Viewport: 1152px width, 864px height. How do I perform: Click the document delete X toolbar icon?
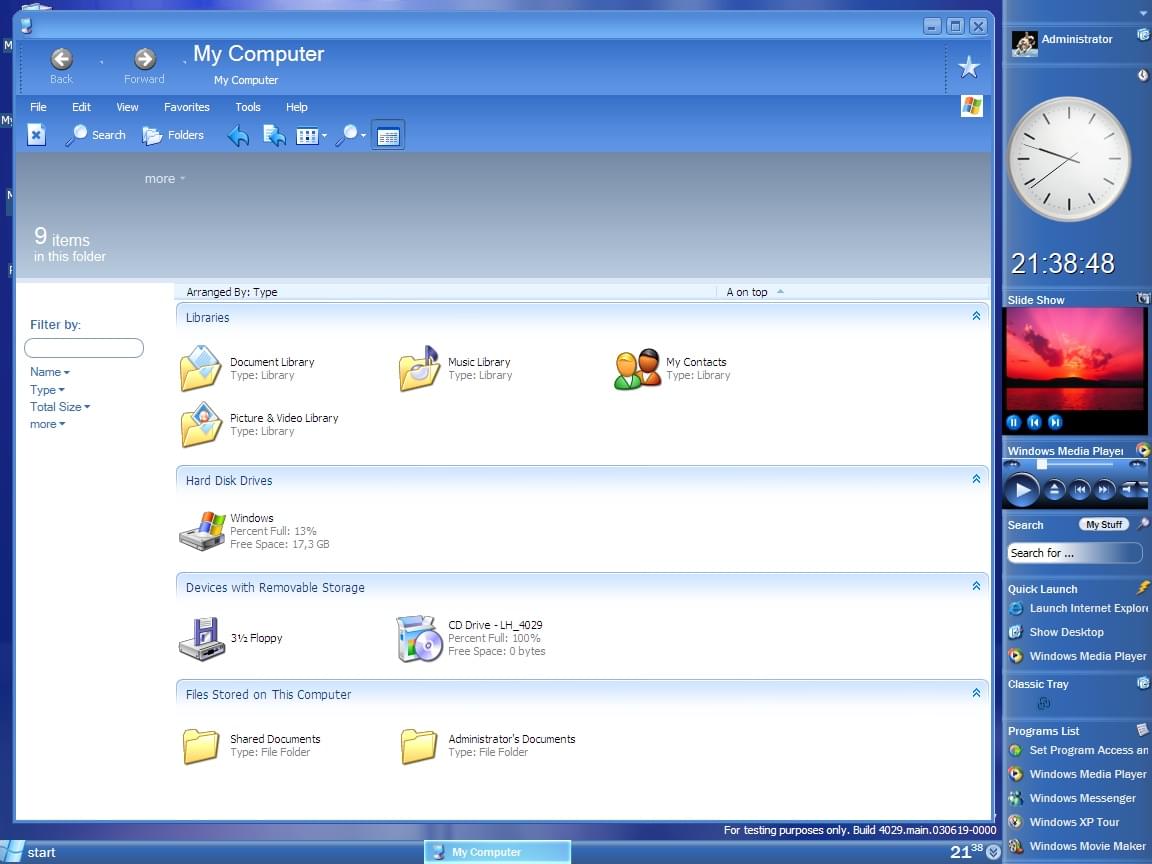tap(36, 135)
